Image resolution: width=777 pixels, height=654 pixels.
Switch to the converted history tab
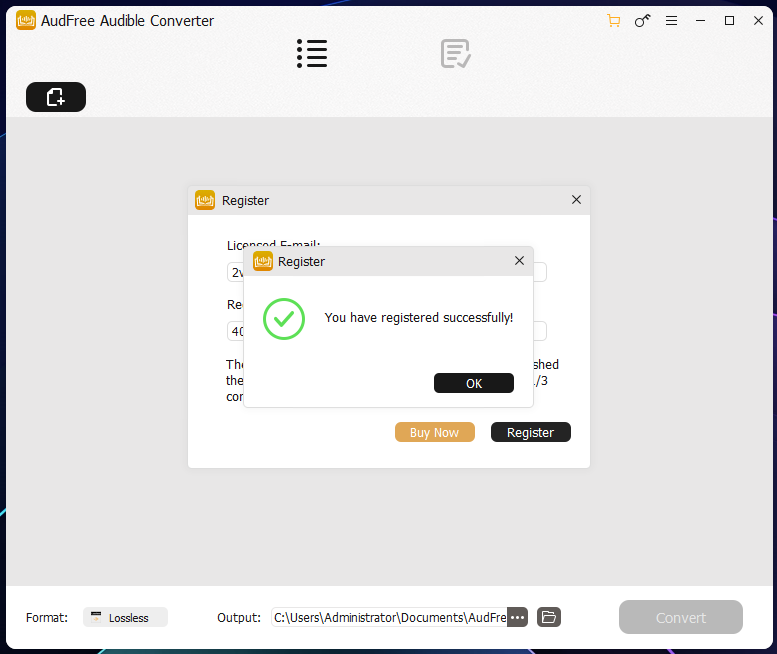(455, 54)
